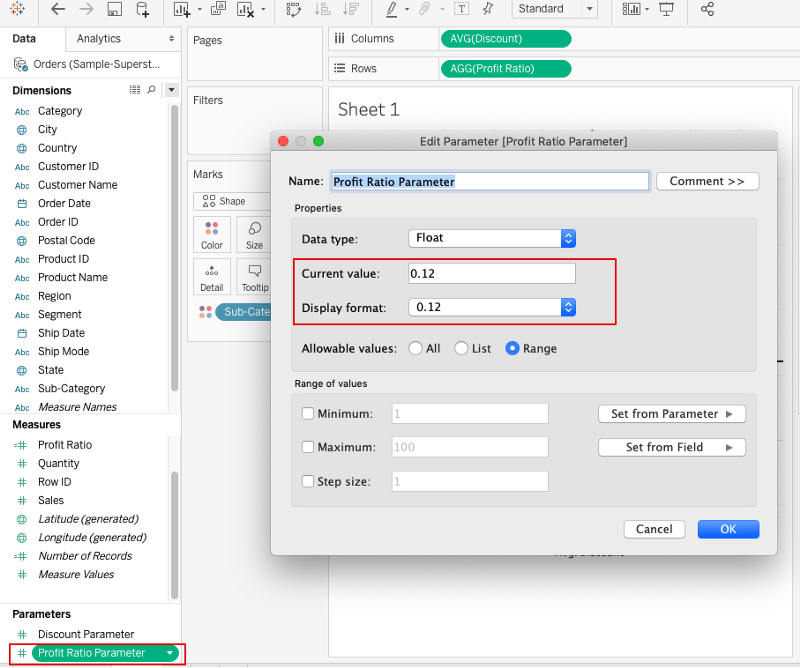Click the Add new data source icon
The height and width of the screenshot is (668, 800).
click(142, 9)
